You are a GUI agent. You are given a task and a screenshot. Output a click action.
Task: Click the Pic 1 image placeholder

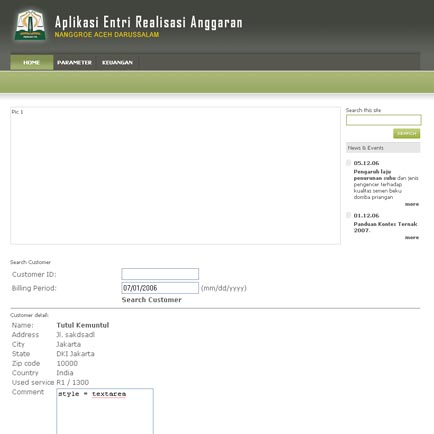pyautogui.click(x=175, y=176)
